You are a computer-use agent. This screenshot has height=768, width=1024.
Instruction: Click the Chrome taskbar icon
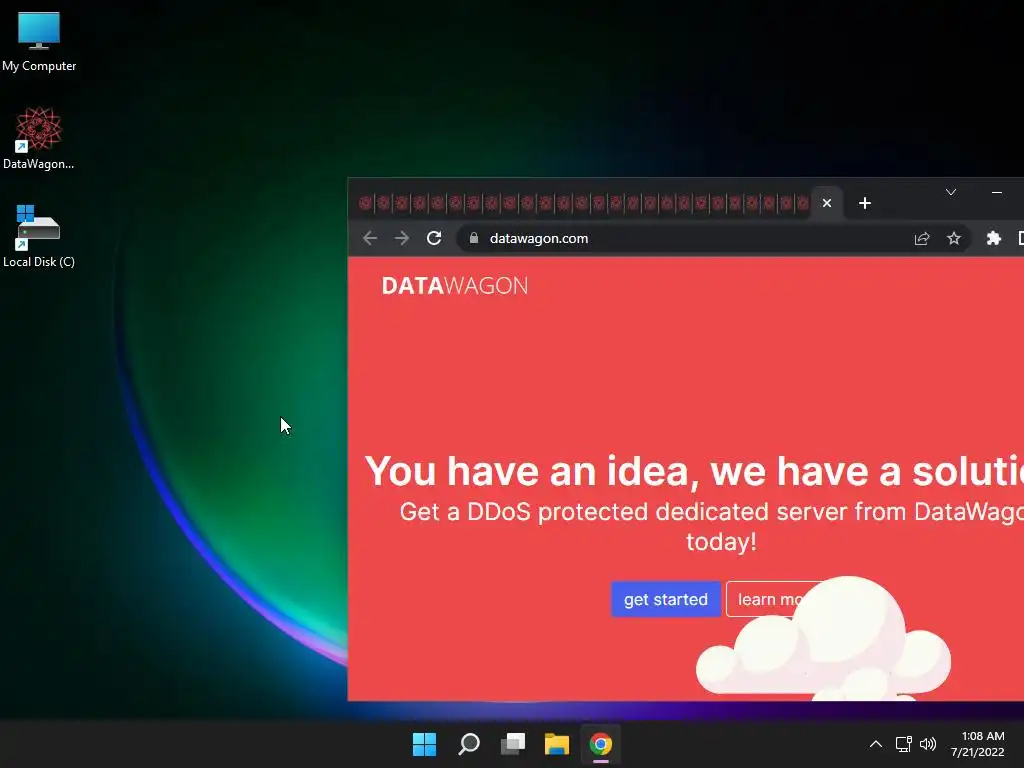click(601, 744)
